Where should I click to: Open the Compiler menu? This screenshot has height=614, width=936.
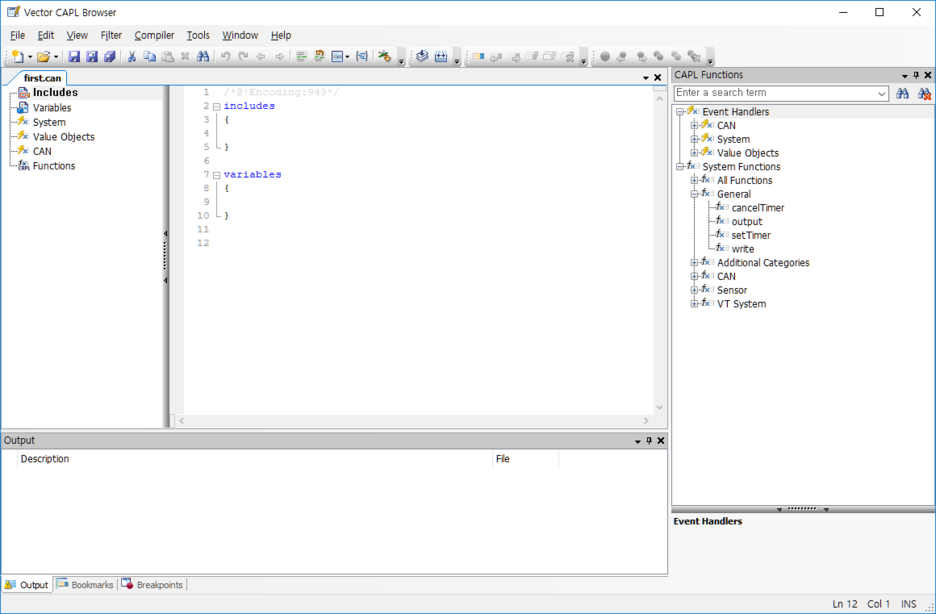[154, 35]
